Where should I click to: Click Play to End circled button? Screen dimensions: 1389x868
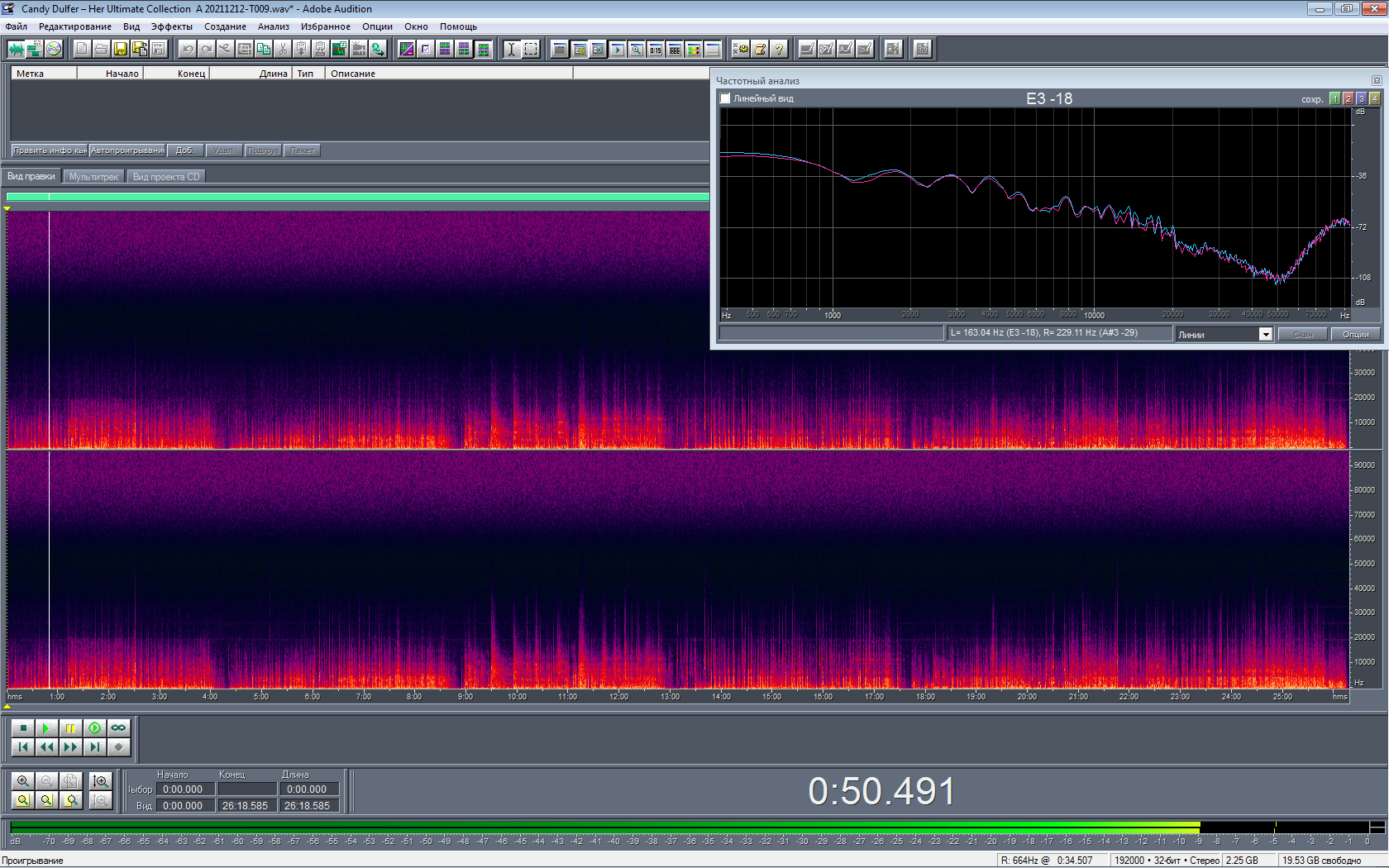click(95, 728)
